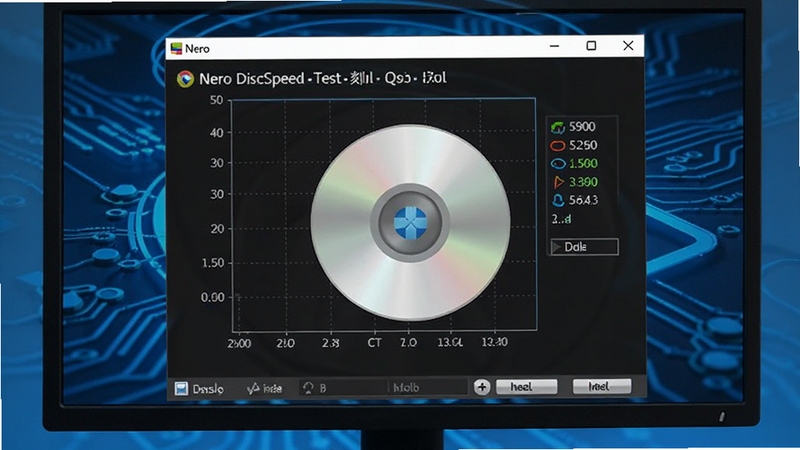
Task: Click the blue bell icon beside 5643
Action: click(558, 201)
